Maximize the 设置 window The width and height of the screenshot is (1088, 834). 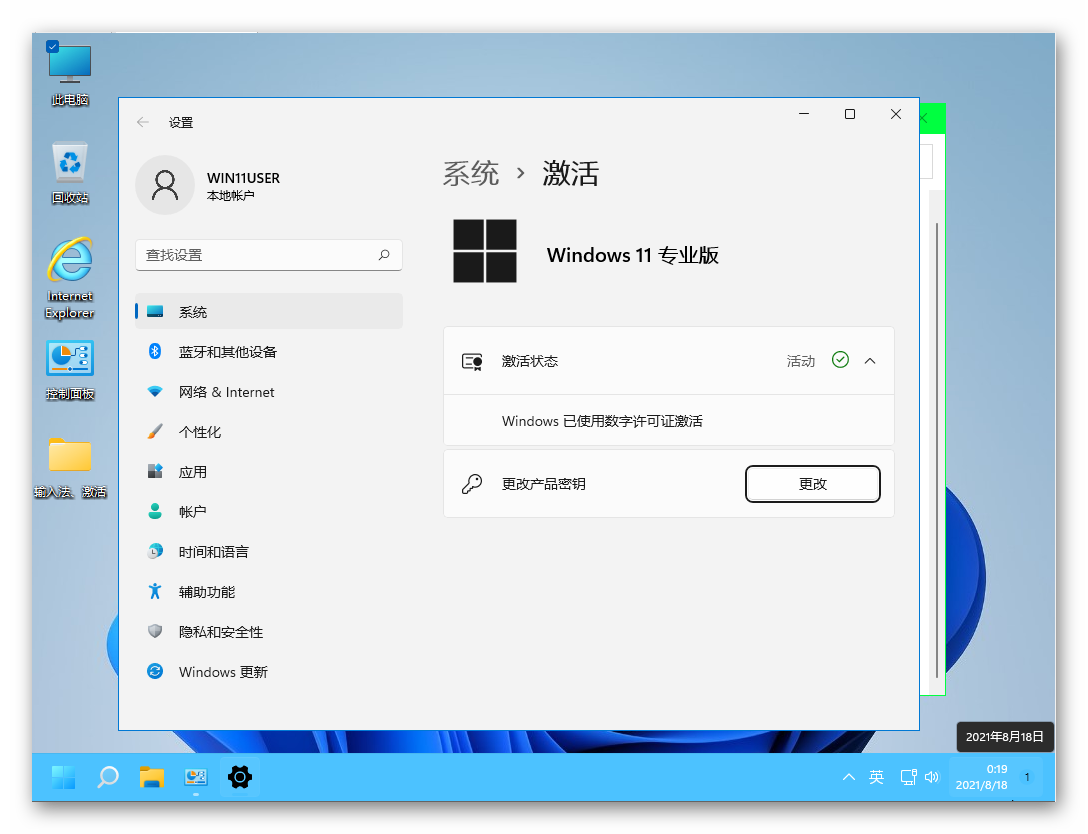pos(849,114)
